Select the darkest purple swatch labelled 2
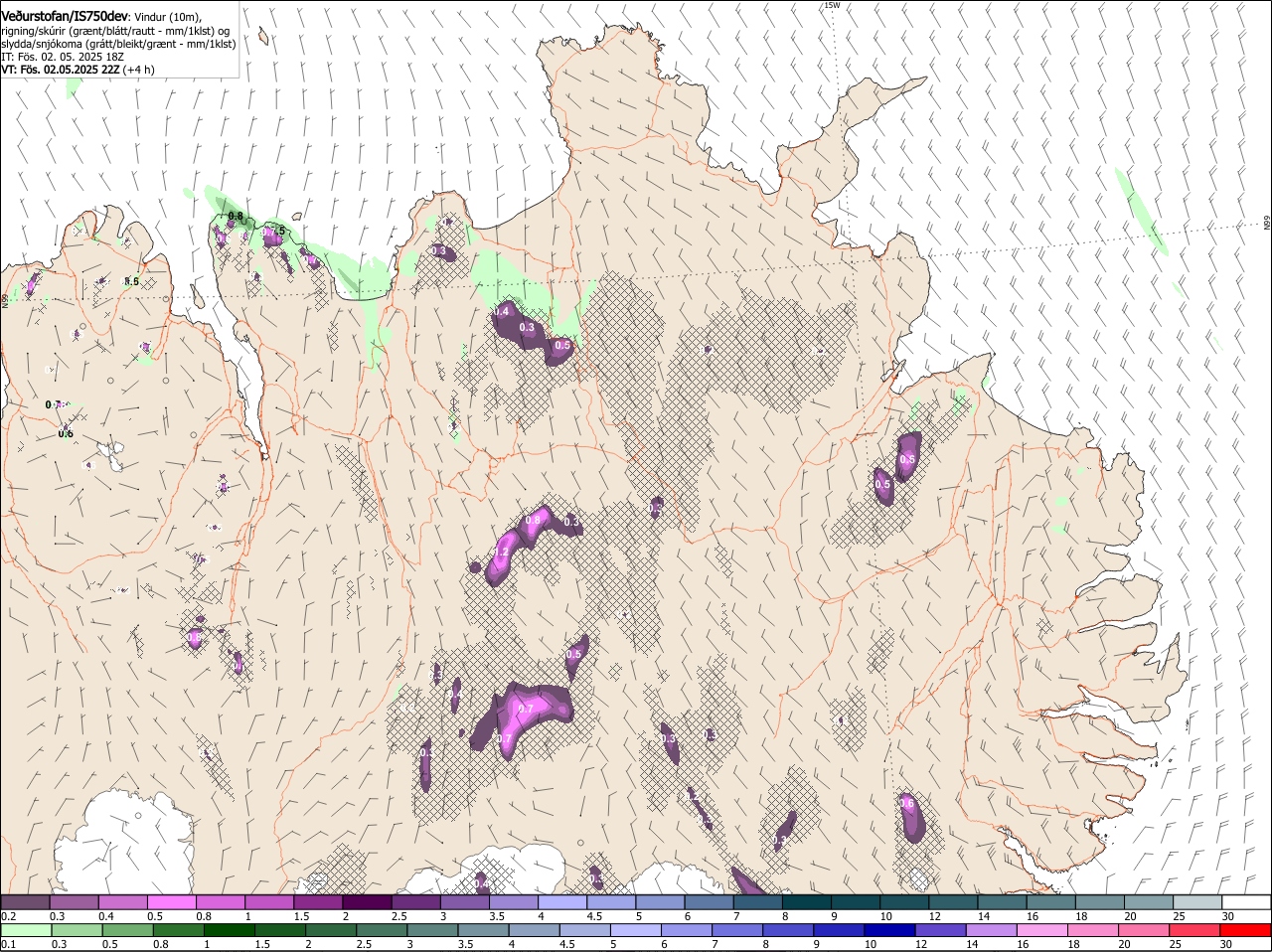 pos(367,902)
